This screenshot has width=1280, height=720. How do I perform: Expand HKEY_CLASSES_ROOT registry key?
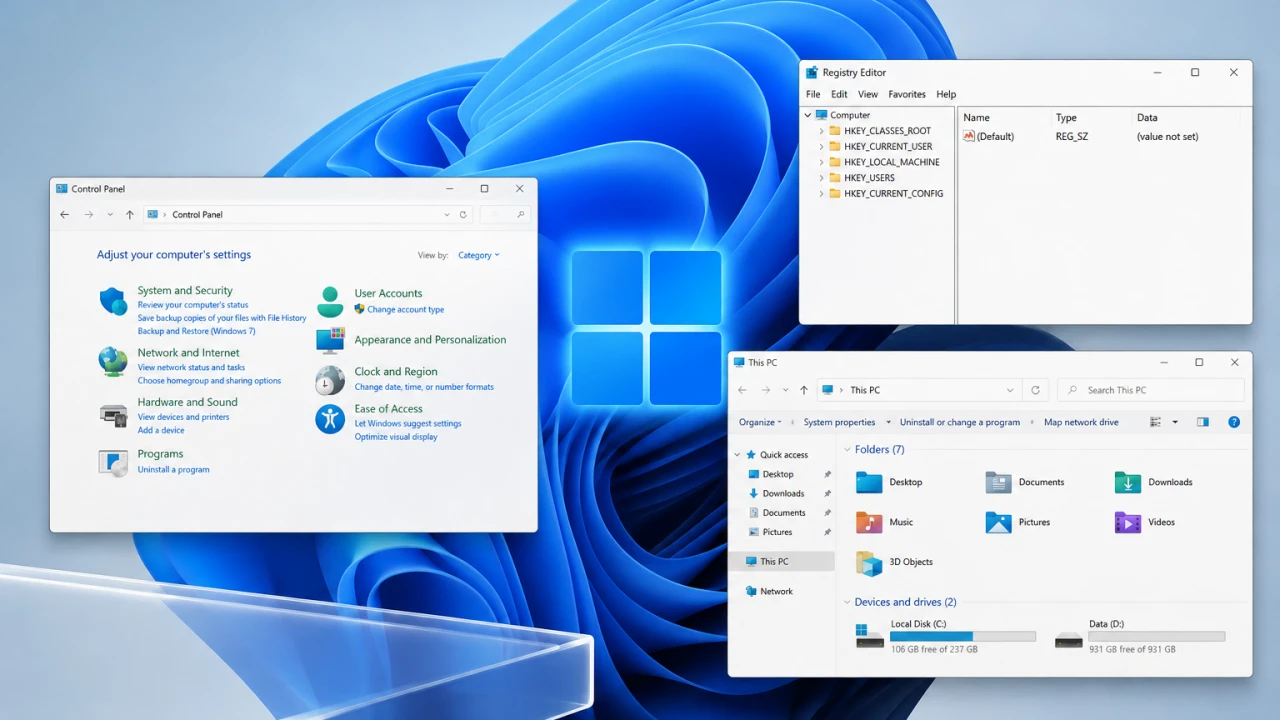coord(822,131)
